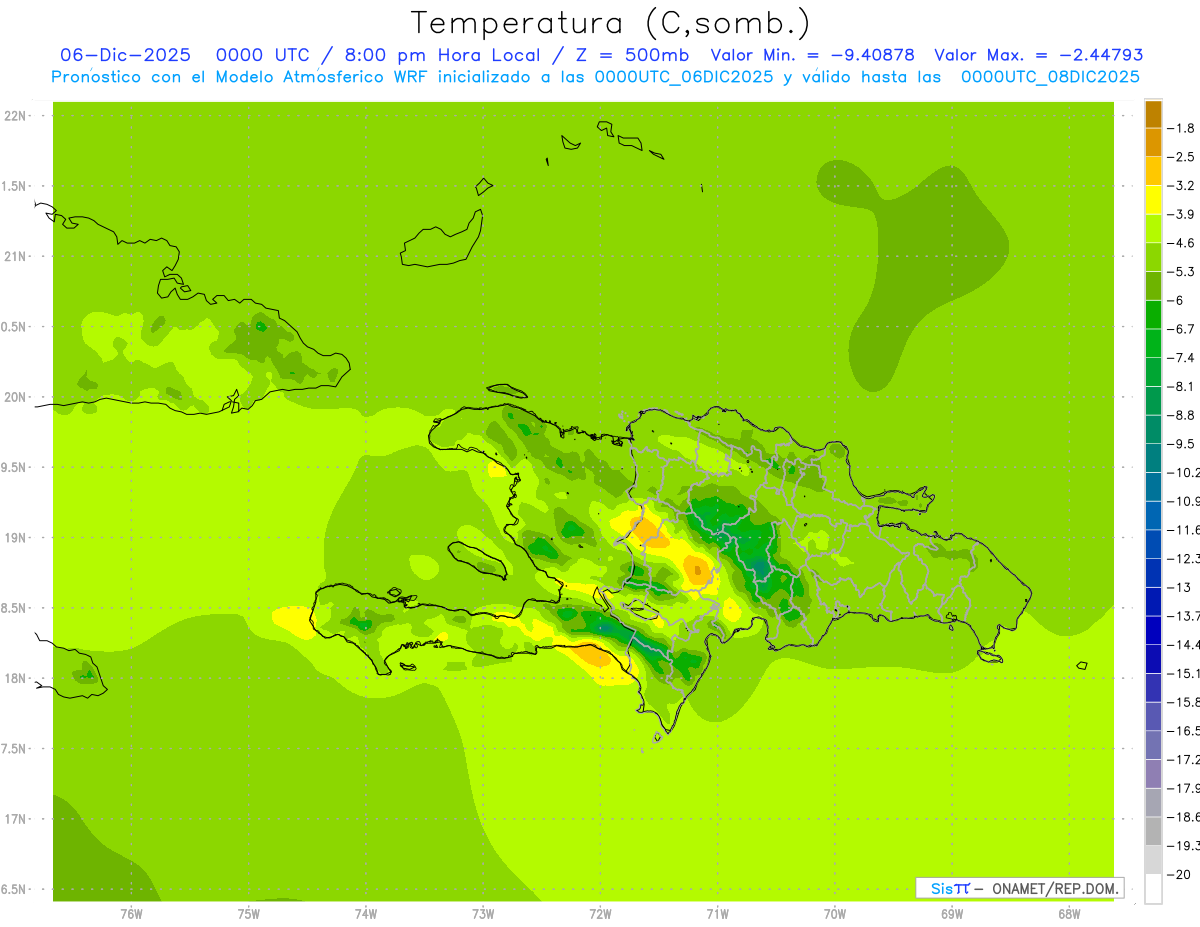Click the 68W longitude axis label
Viewport: 1200px width, 927px height.
(x=1069, y=914)
